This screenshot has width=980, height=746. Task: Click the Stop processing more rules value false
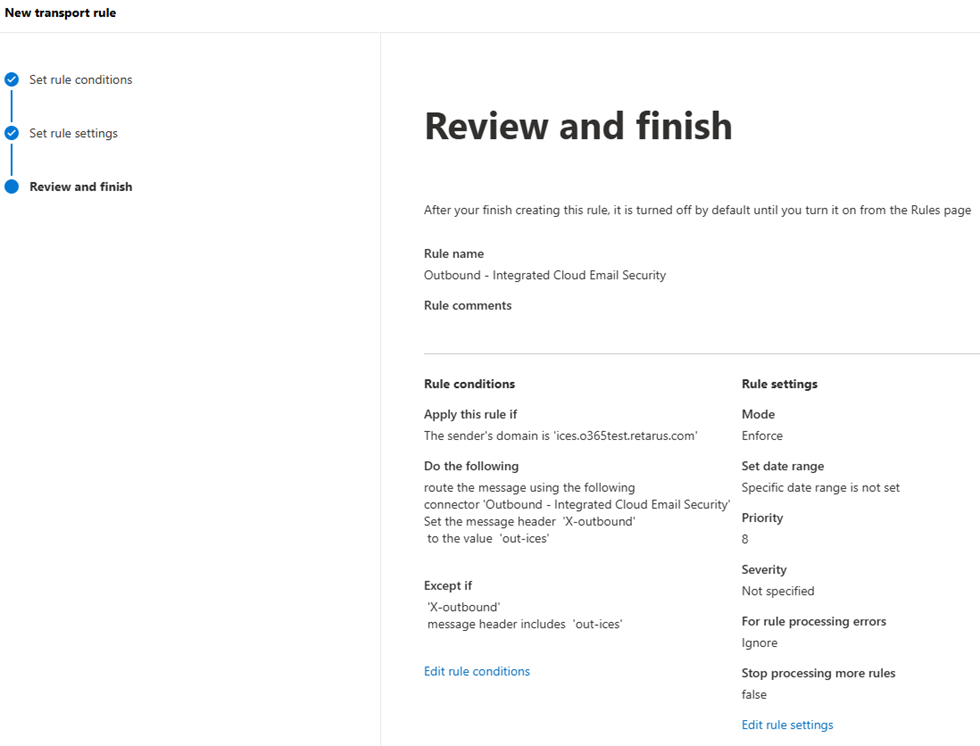pyautogui.click(x=754, y=695)
